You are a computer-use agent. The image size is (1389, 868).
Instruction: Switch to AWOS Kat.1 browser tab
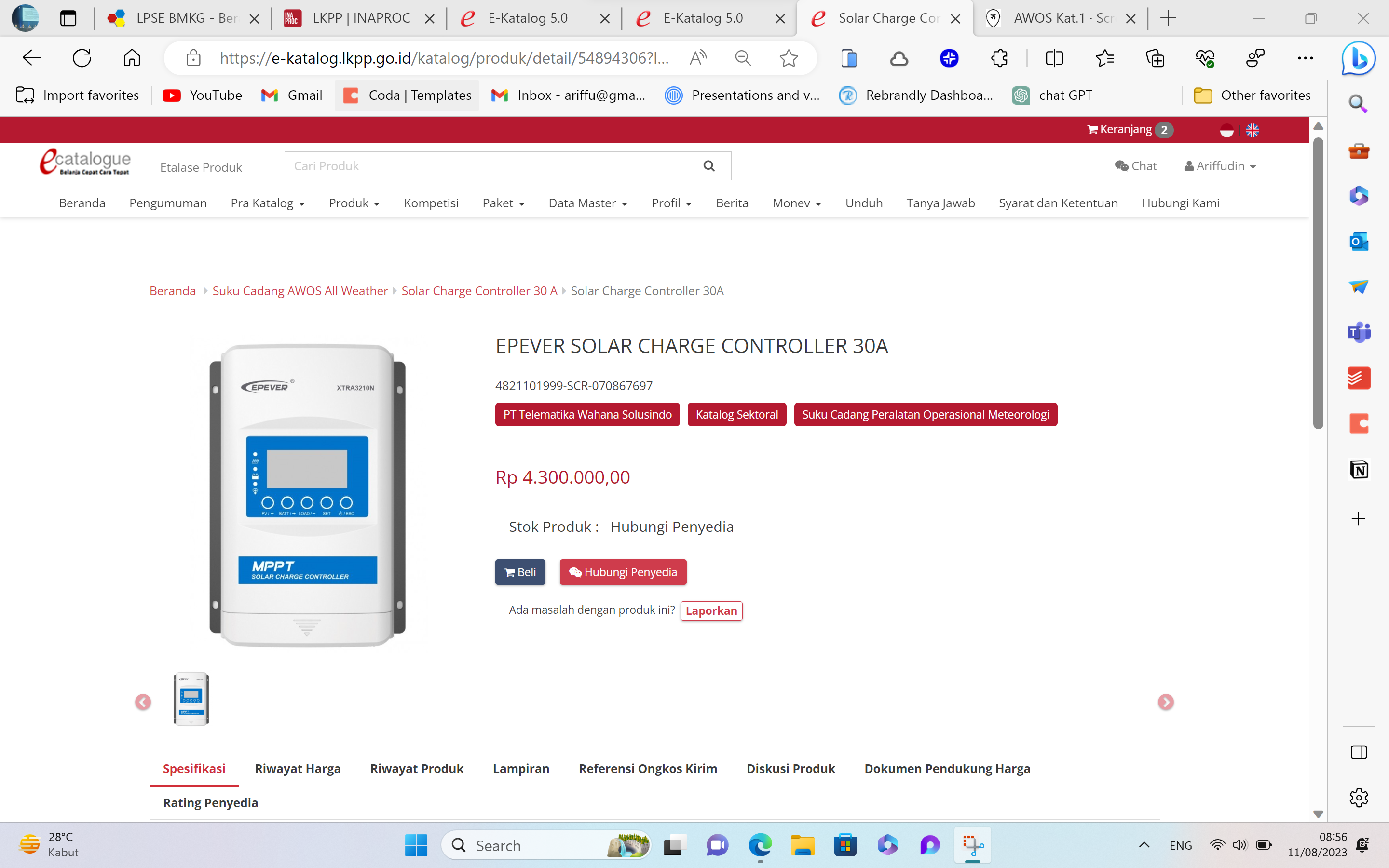[x=1060, y=18]
